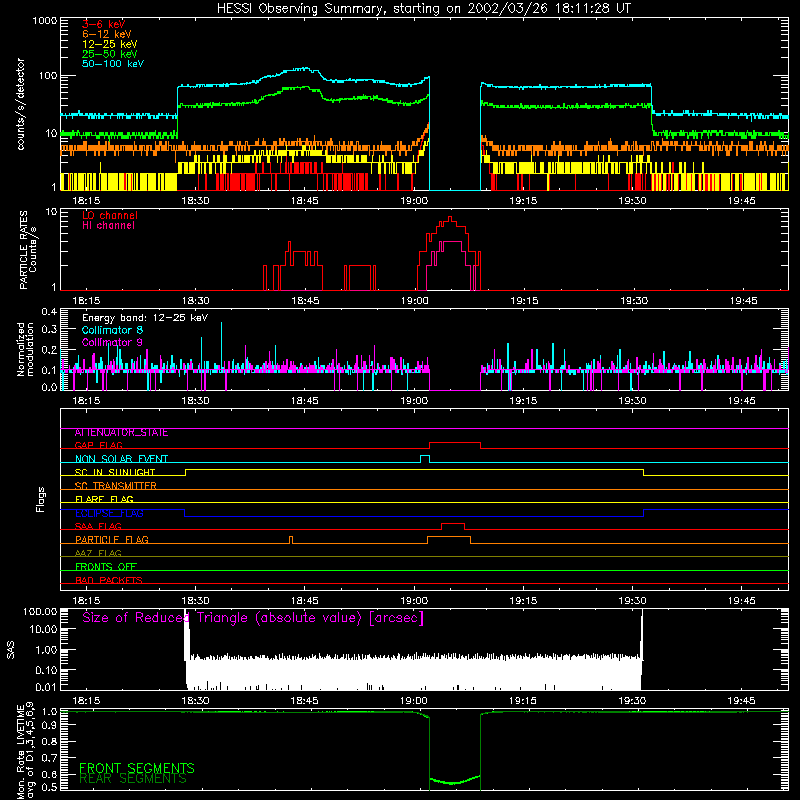Click the NON_SOLAR_EVENT pulse near 19:01
Screen dimensions: 800x800
(x=424, y=457)
